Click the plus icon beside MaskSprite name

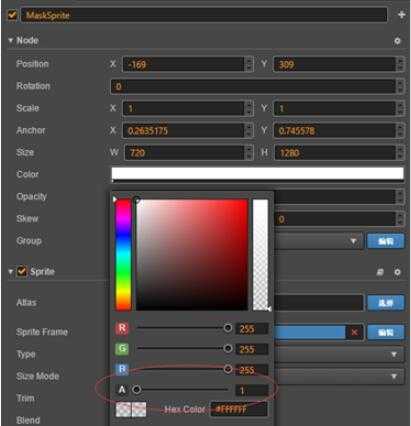point(402,15)
